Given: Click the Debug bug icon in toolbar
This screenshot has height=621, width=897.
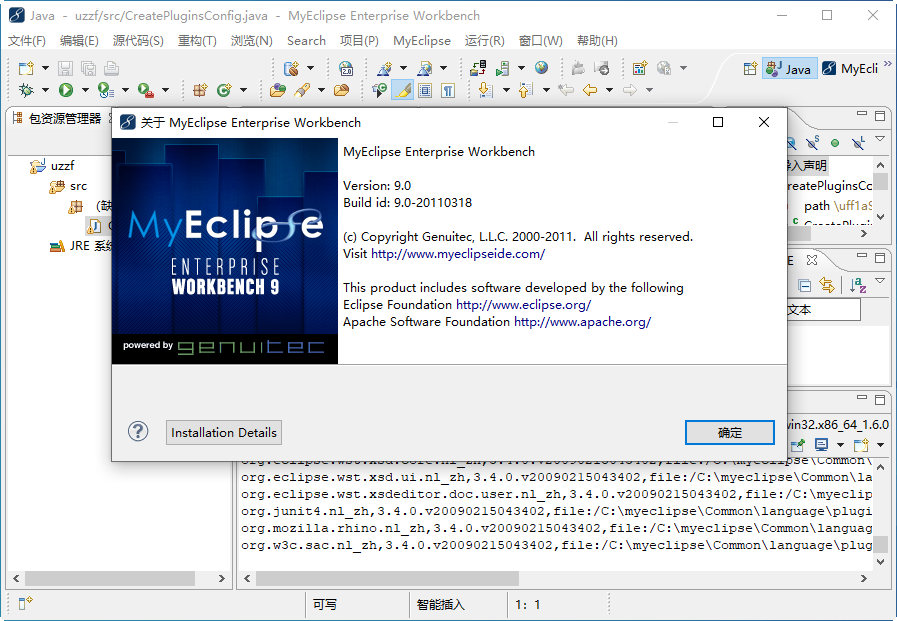Looking at the screenshot, I should (27, 90).
